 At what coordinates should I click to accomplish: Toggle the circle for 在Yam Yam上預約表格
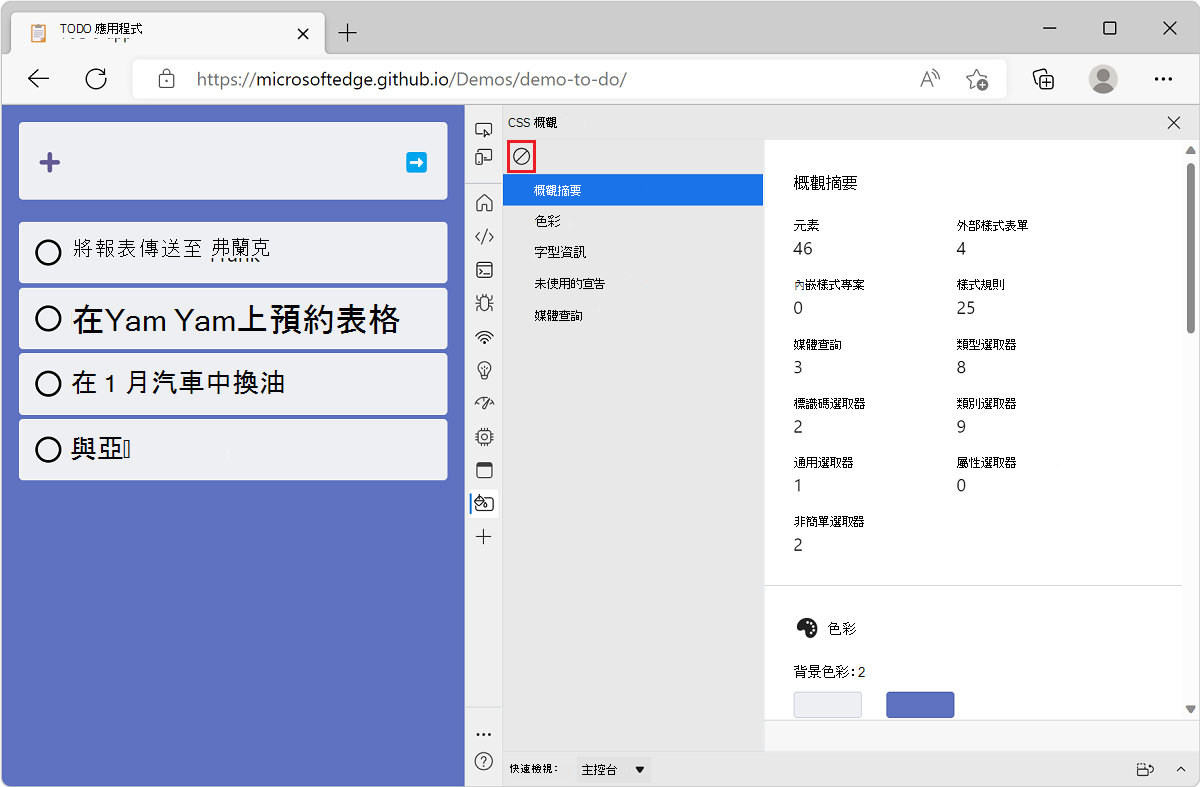point(47,318)
